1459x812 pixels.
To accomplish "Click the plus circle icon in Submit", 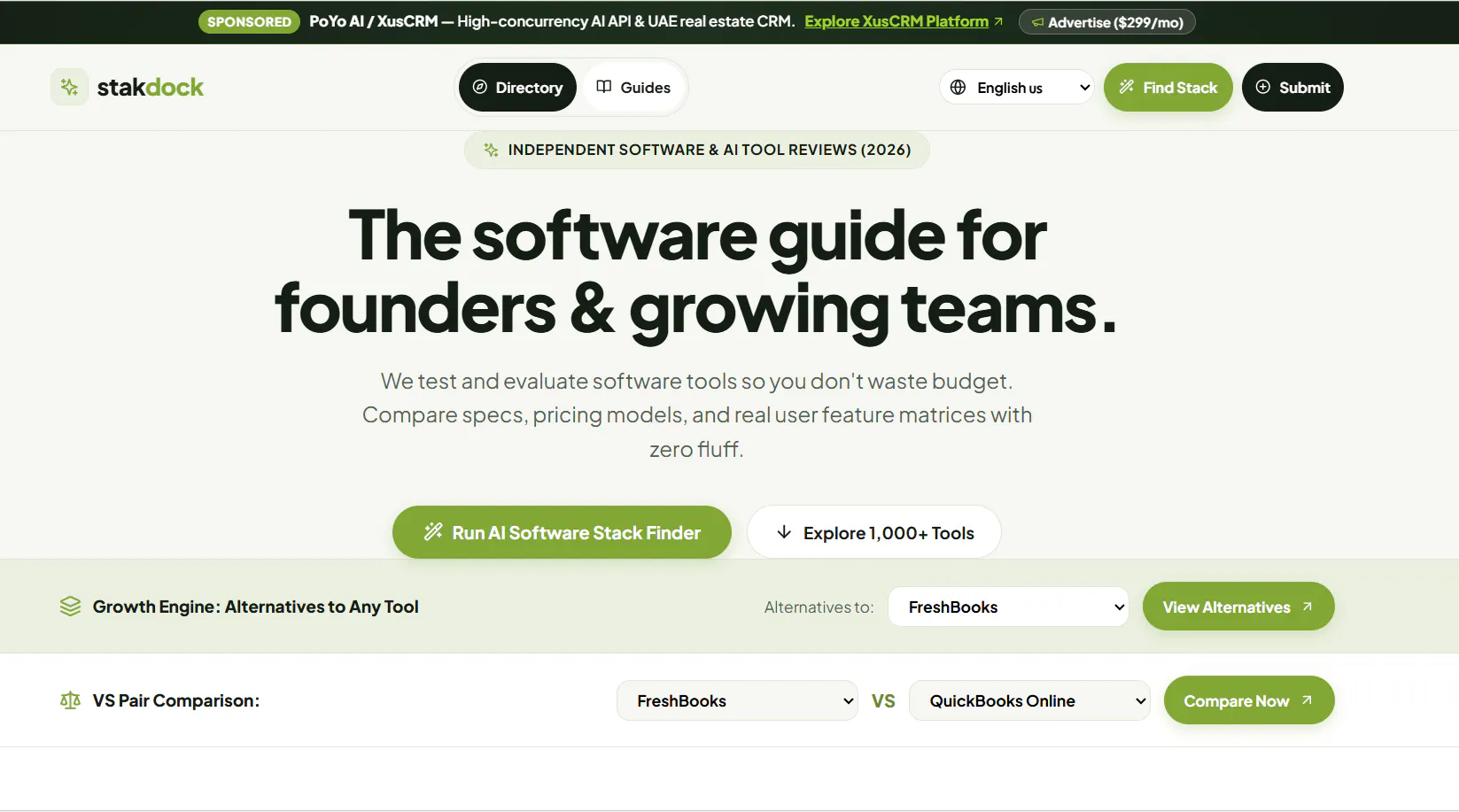I will [x=1263, y=87].
